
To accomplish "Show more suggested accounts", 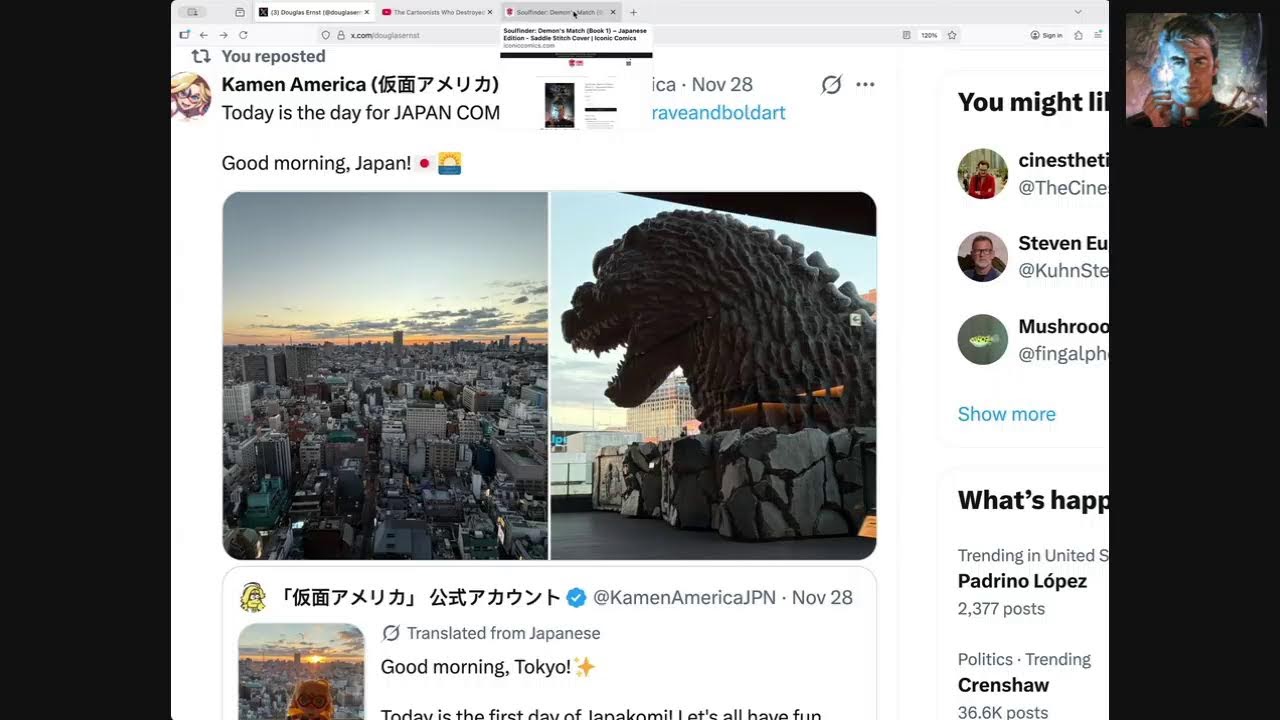I will 1006,414.
